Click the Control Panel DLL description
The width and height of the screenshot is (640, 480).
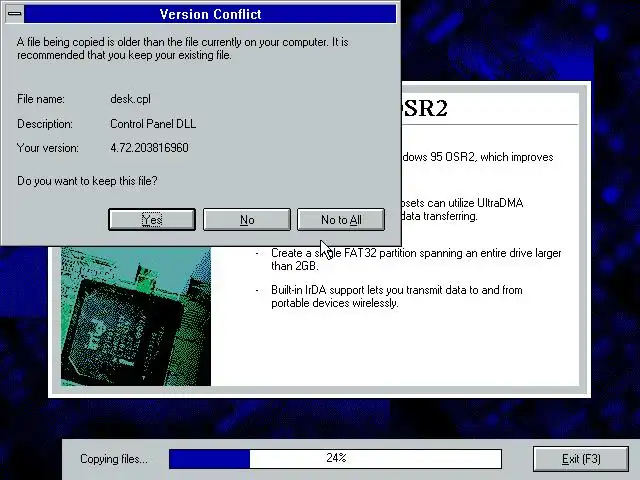[153, 124]
